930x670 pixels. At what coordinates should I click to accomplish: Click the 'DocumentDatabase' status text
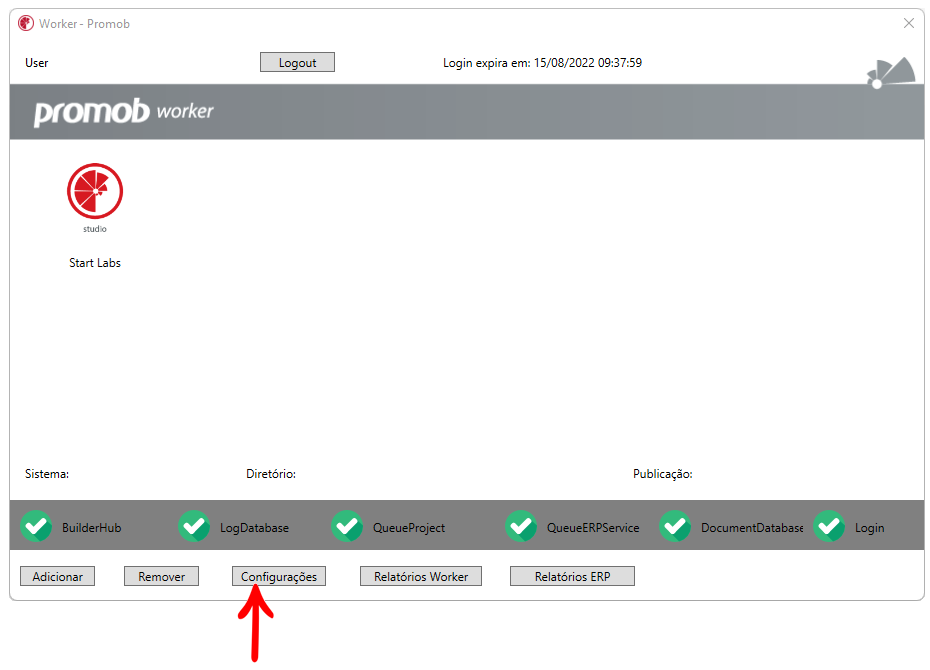[752, 528]
